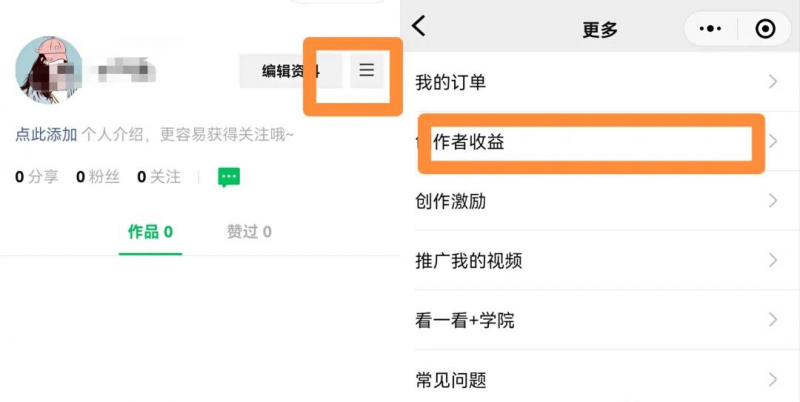Switch to the 赞过 tab
This screenshot has width=800, height=402.
249,232
